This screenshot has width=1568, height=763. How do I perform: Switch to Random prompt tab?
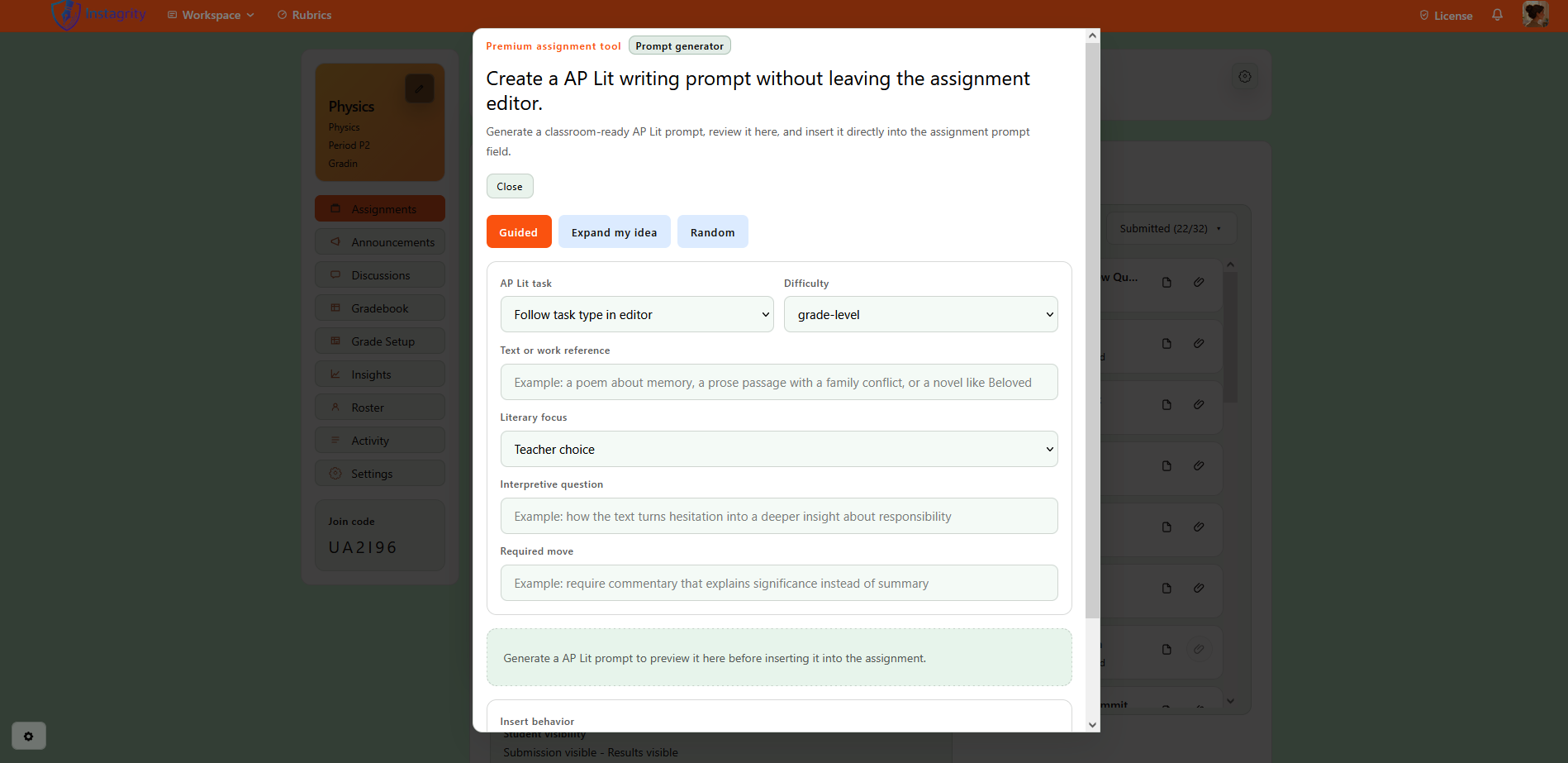[712, 232]
